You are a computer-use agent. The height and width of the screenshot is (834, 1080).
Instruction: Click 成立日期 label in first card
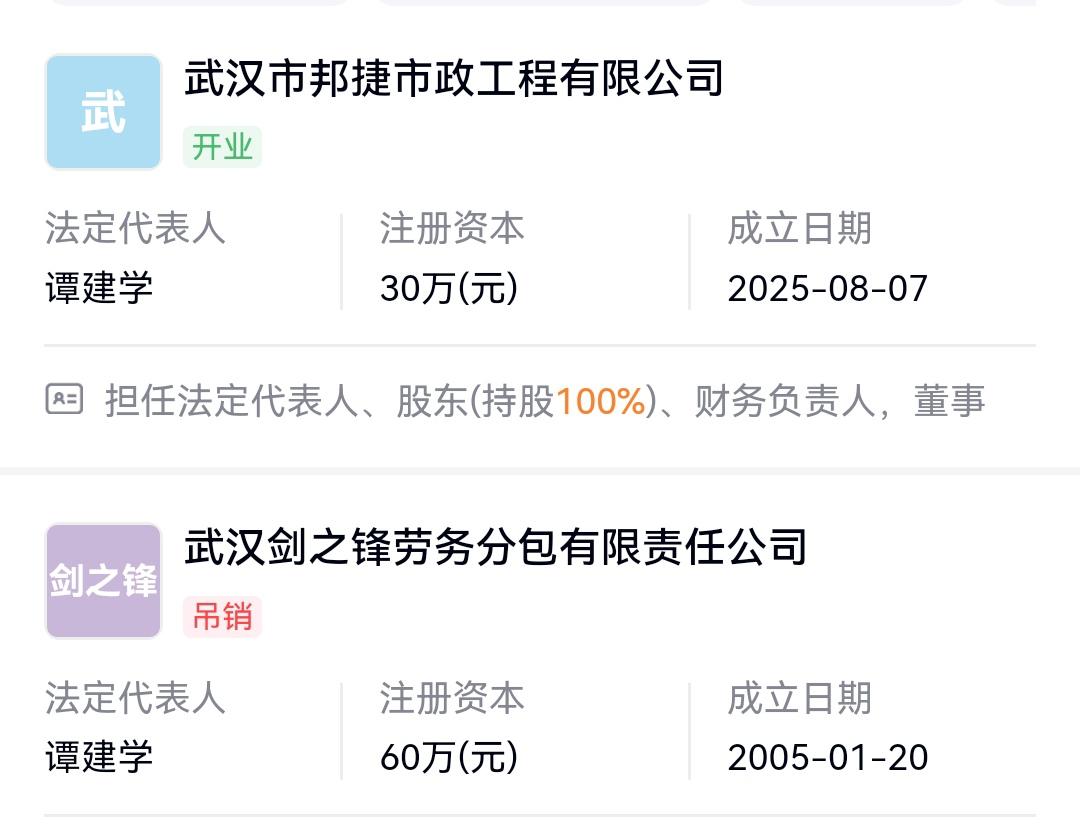coord(799,229)
